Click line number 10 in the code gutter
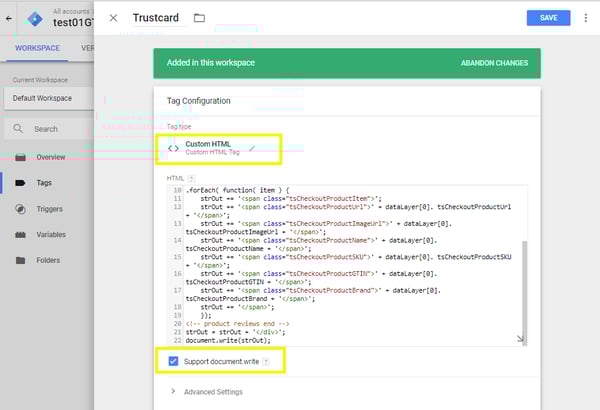The width and height of the screenshot is (600, 410). coord(177,190)
